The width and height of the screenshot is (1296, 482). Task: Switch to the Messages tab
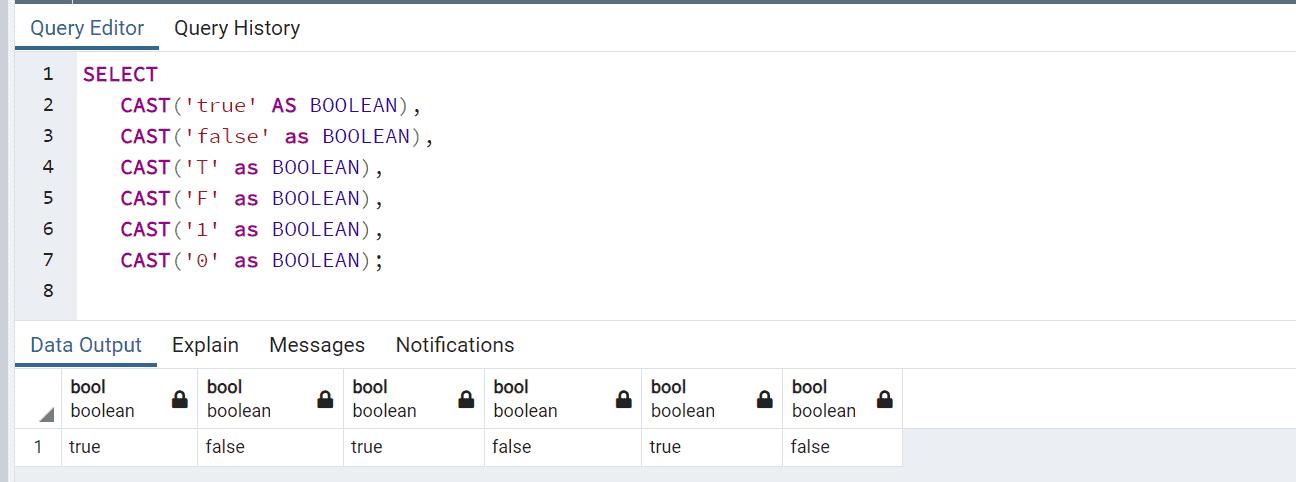point(317,345)
